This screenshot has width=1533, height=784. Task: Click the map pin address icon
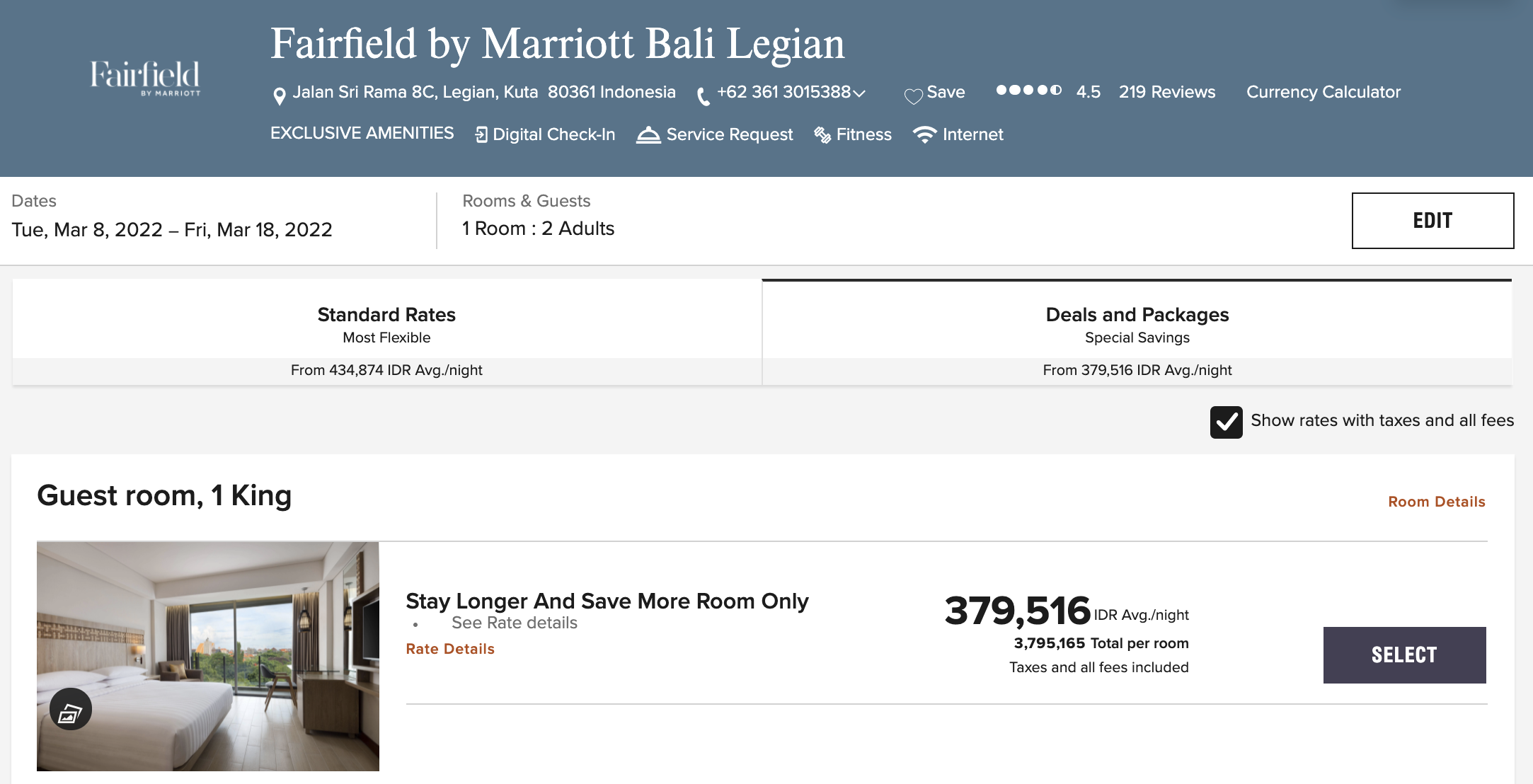point(280,96)
